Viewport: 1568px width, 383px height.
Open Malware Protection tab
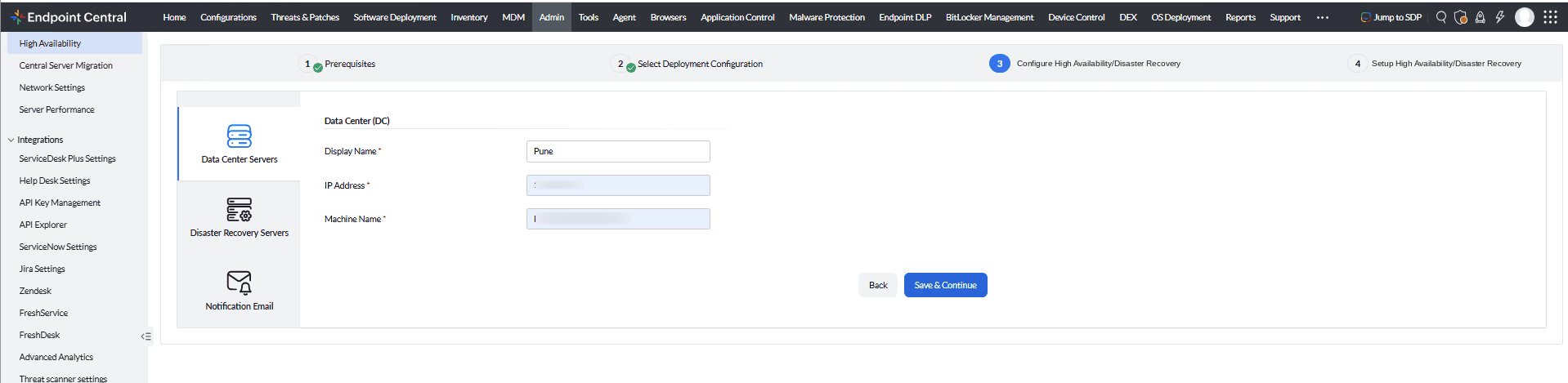point(827,17)
